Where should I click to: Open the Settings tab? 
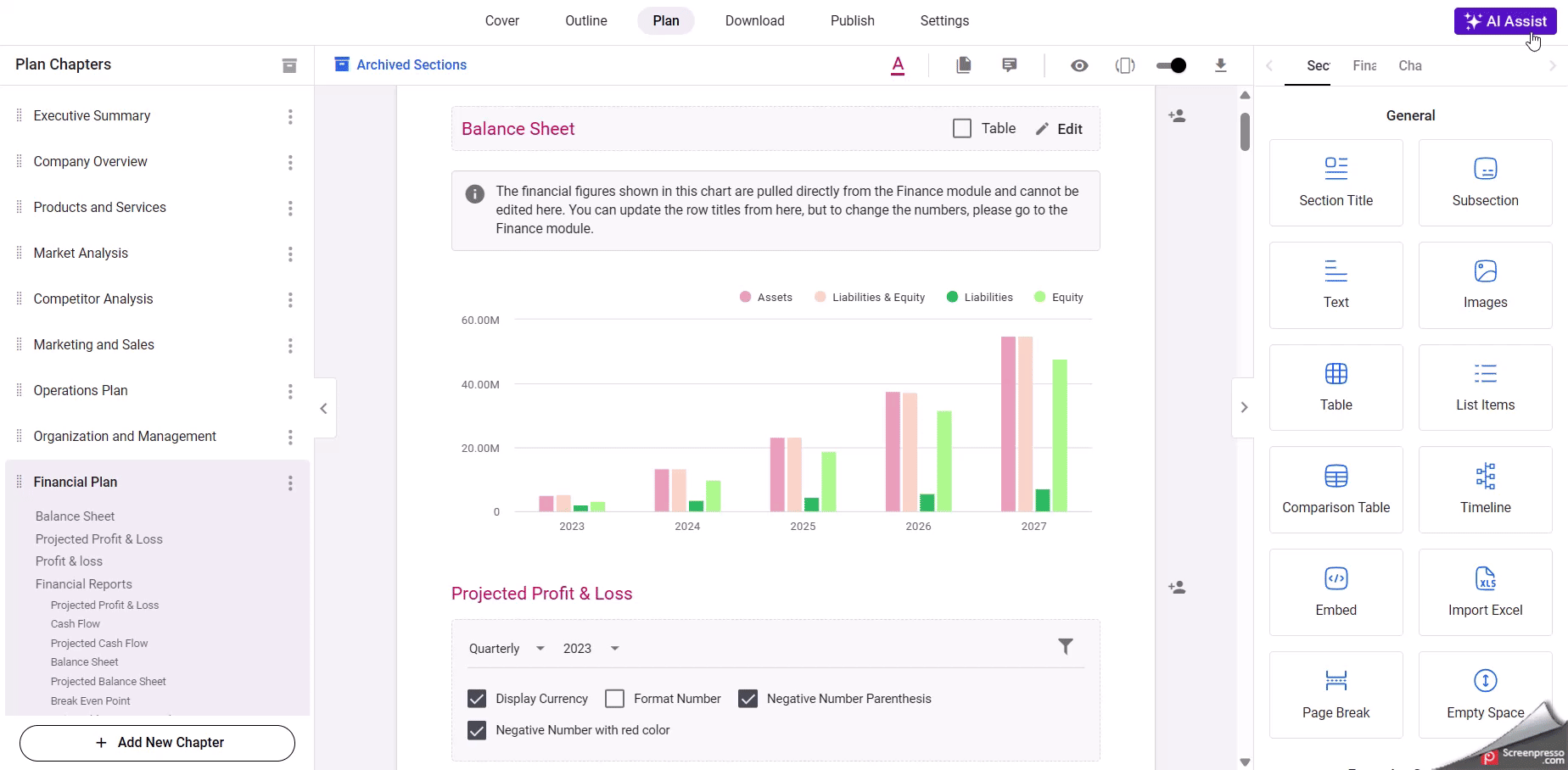pyautogui.click(x=944, y=21)
